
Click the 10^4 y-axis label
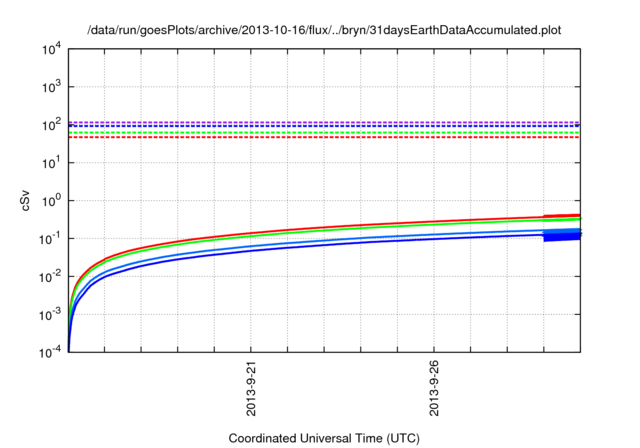(x=52, y=49)
